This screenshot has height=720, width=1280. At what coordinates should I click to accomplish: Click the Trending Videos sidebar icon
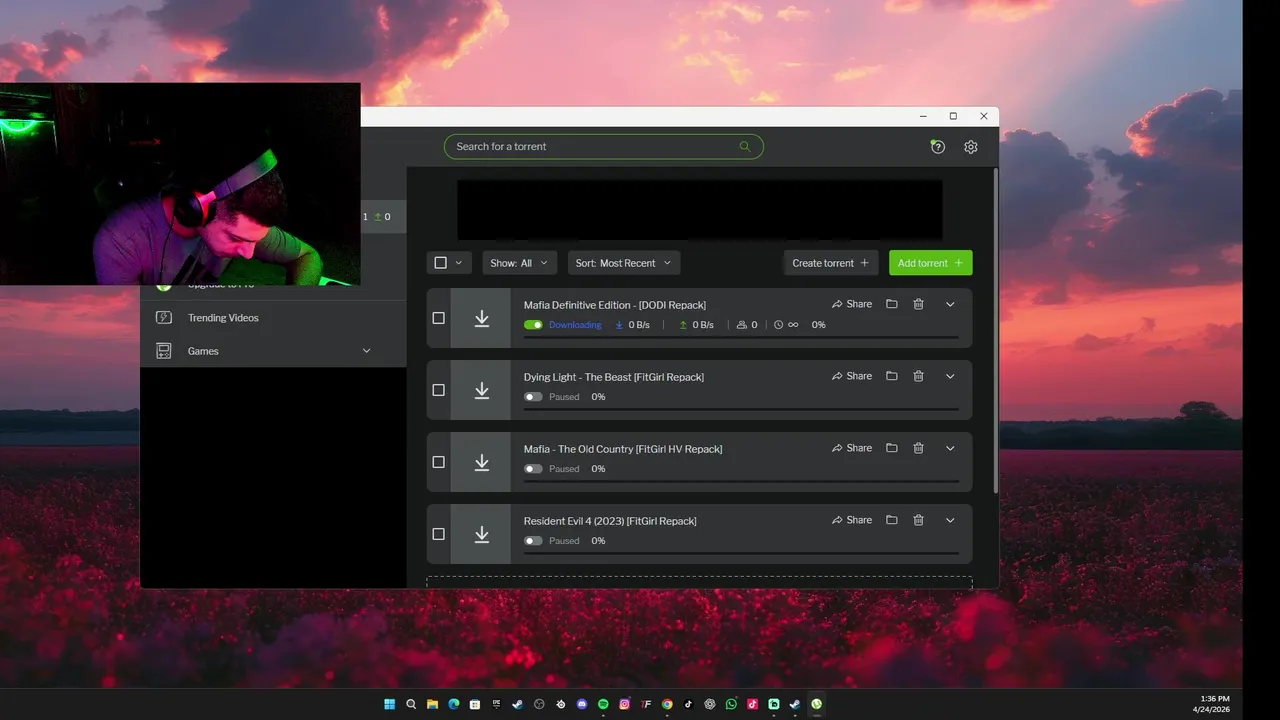(x=164, y=318)
